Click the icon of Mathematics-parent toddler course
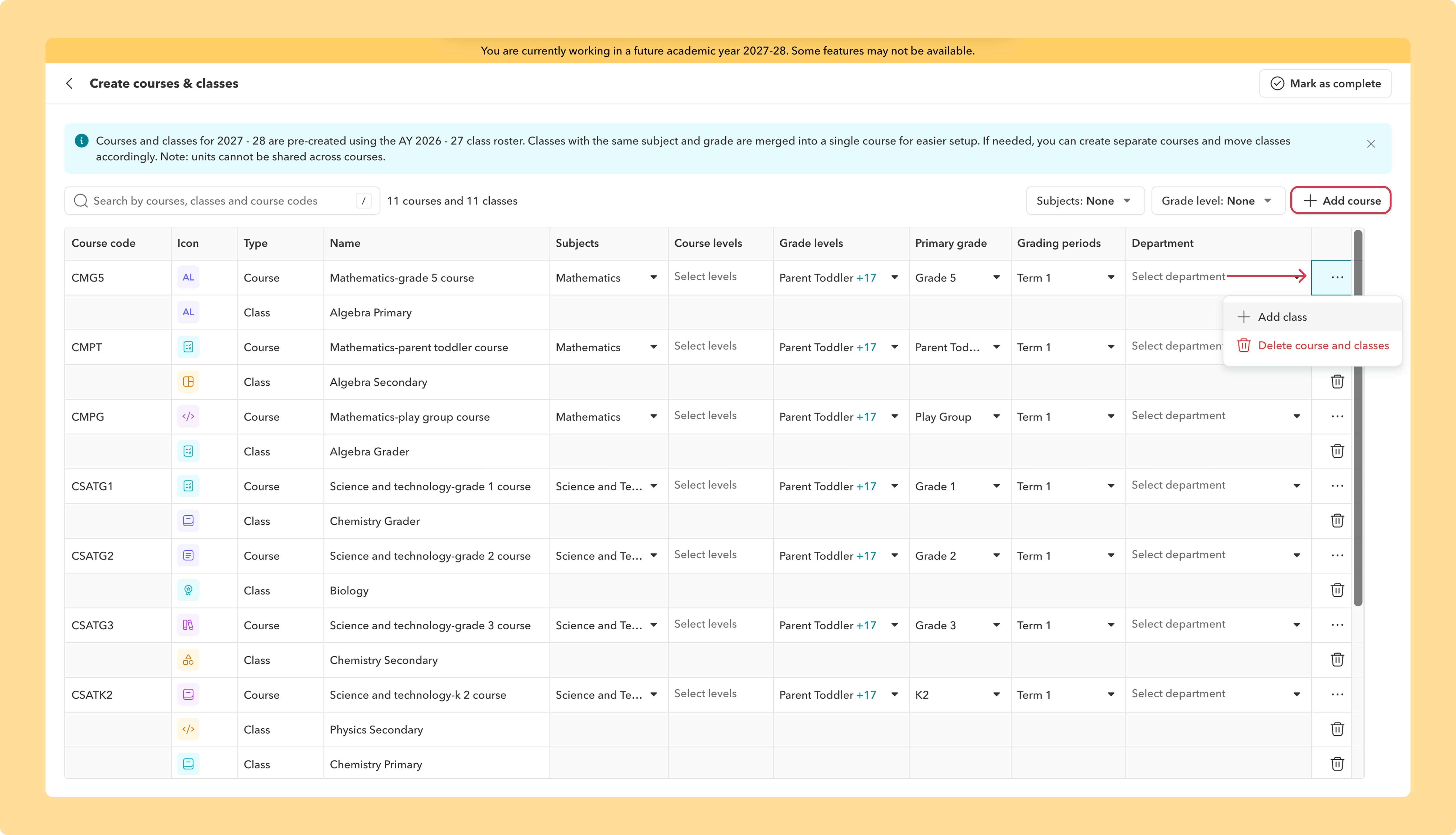Image resolution: width=1456 pixels, height=835 pixels. click(188, 347)
